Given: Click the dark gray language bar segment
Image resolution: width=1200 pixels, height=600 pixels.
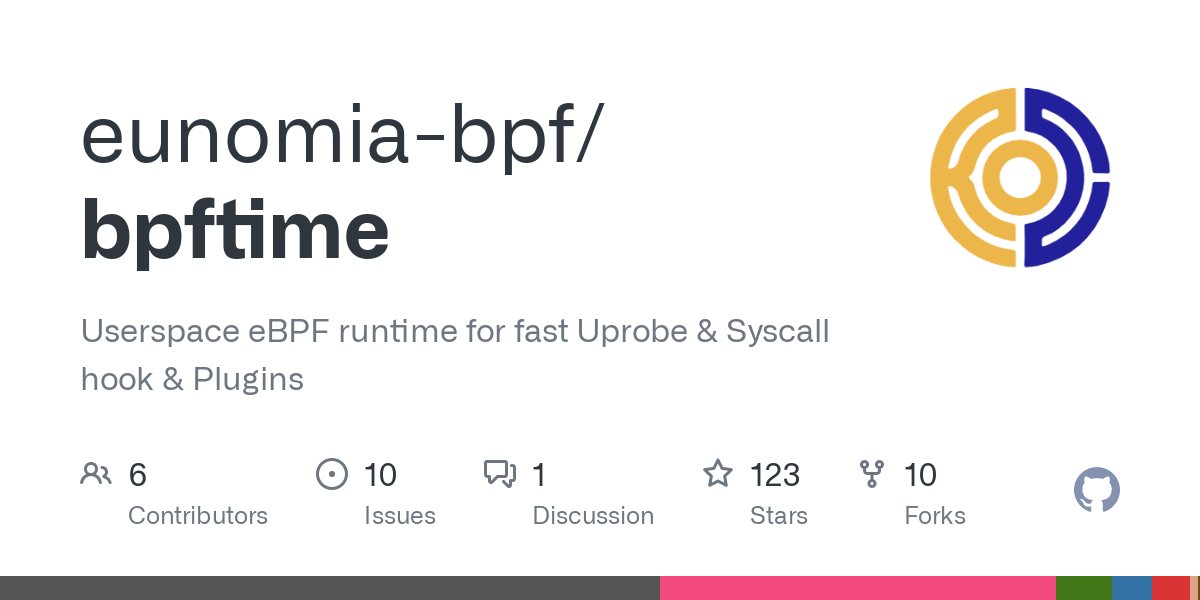Looking at the screenshot, I should pyautogui.click(x=330, y=588).
